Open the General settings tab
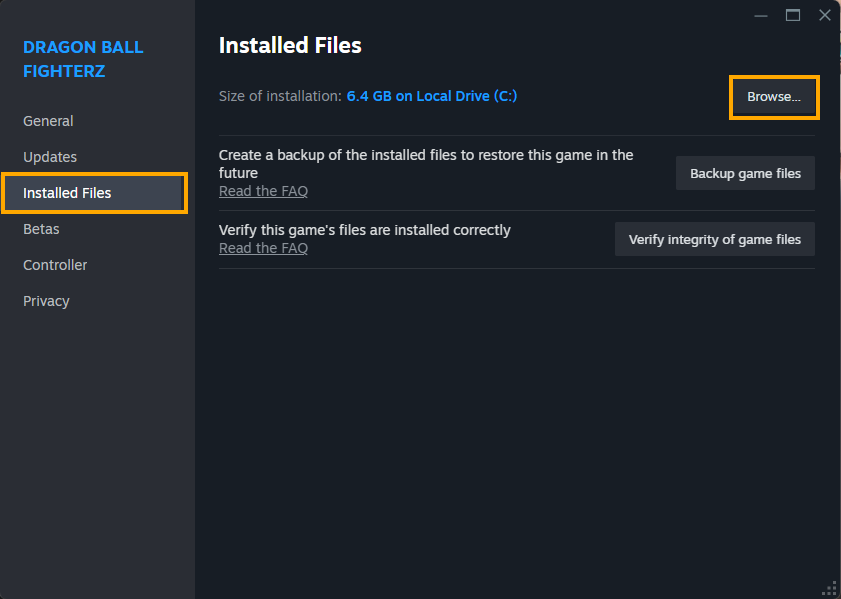The width and height of the screenshot is (841, 599). coord(48,121)
